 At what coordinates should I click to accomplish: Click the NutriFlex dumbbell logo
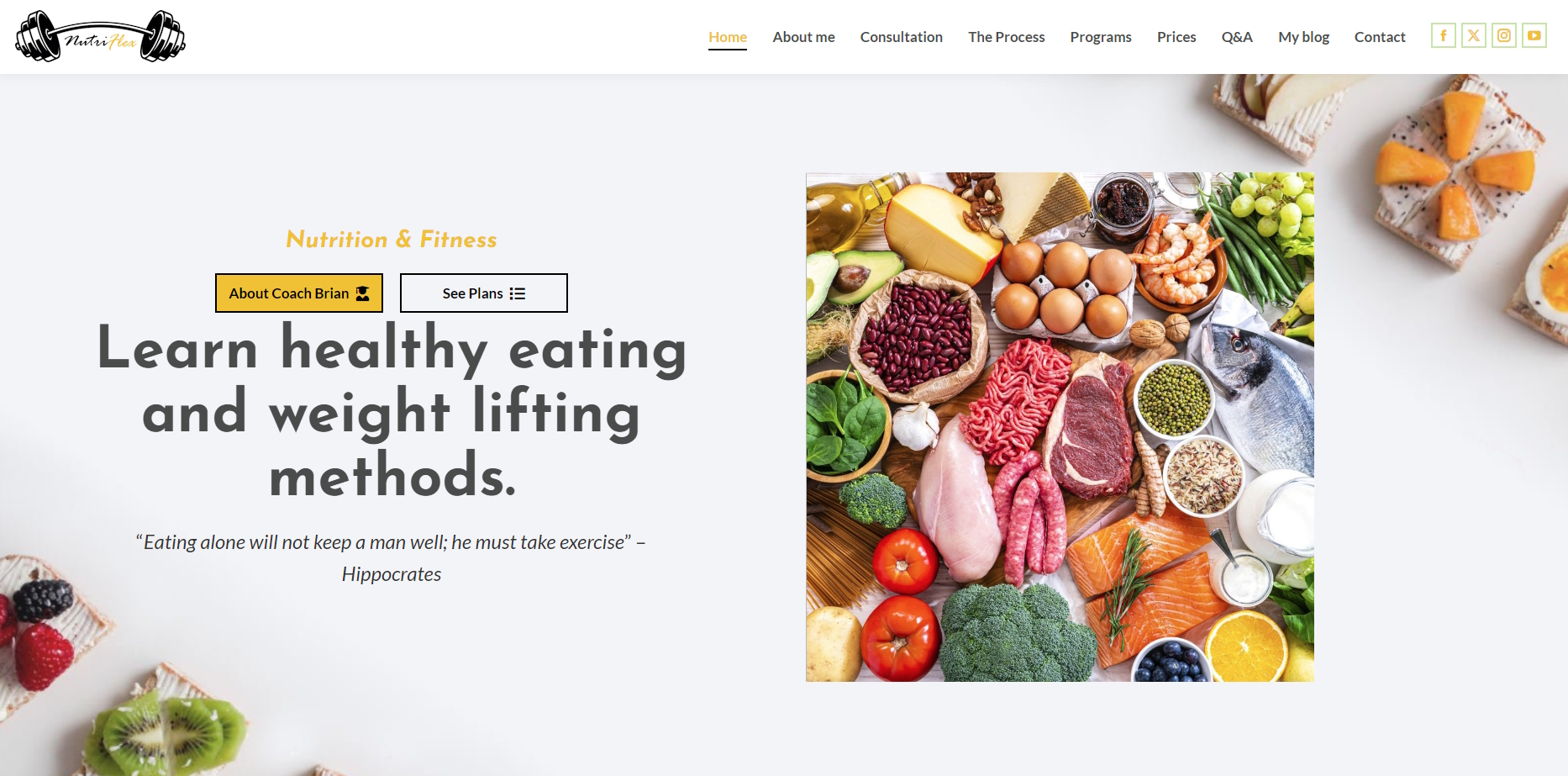[101, 36]
